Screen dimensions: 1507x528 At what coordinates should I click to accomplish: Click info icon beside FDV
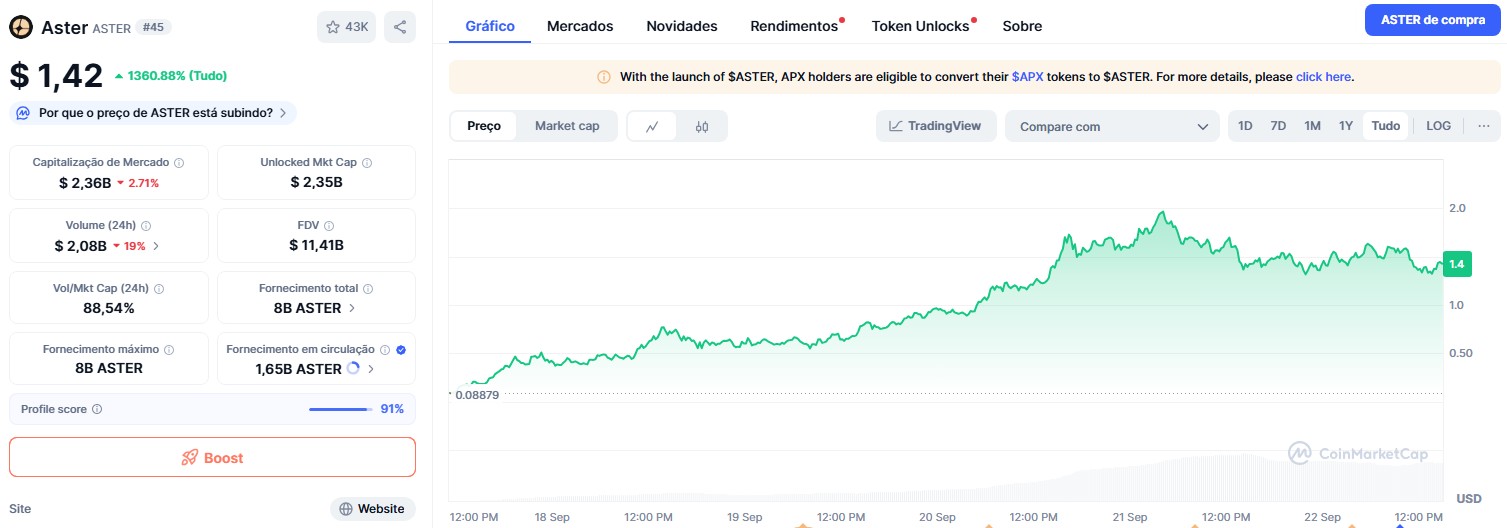pos(329,226)
